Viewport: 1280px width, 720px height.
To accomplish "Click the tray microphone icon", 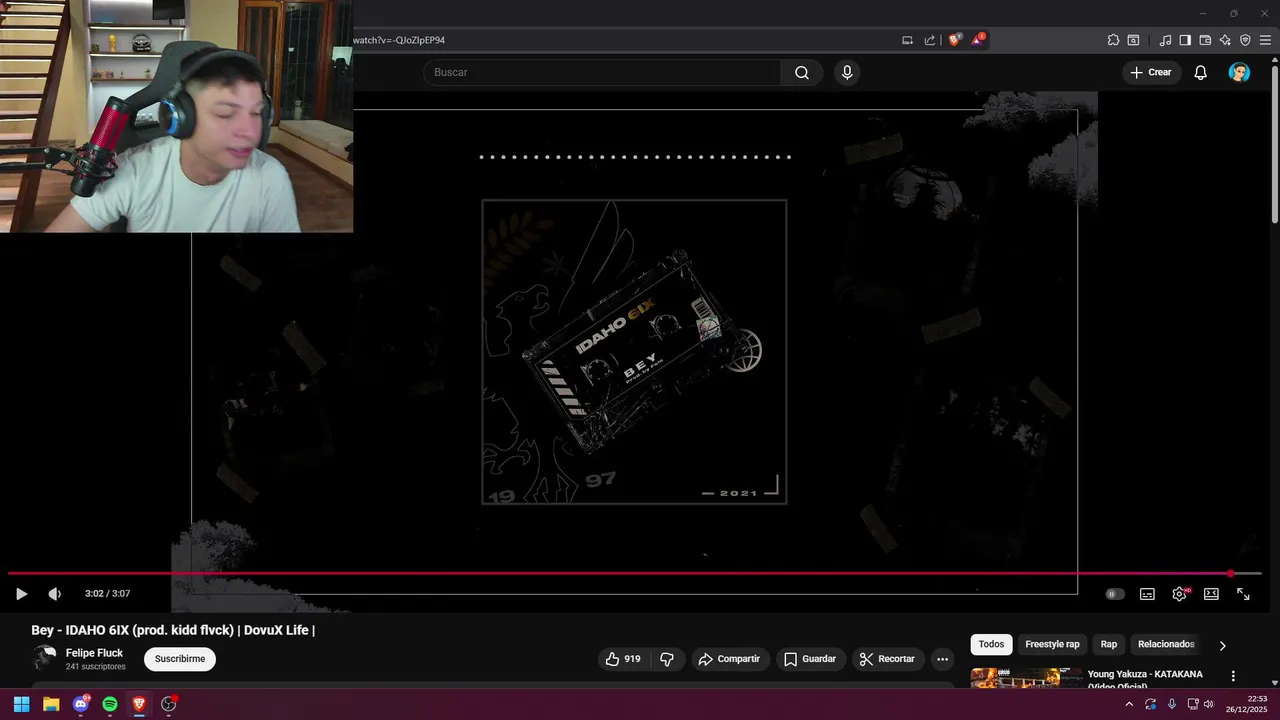I will [x=1172, y=704].
